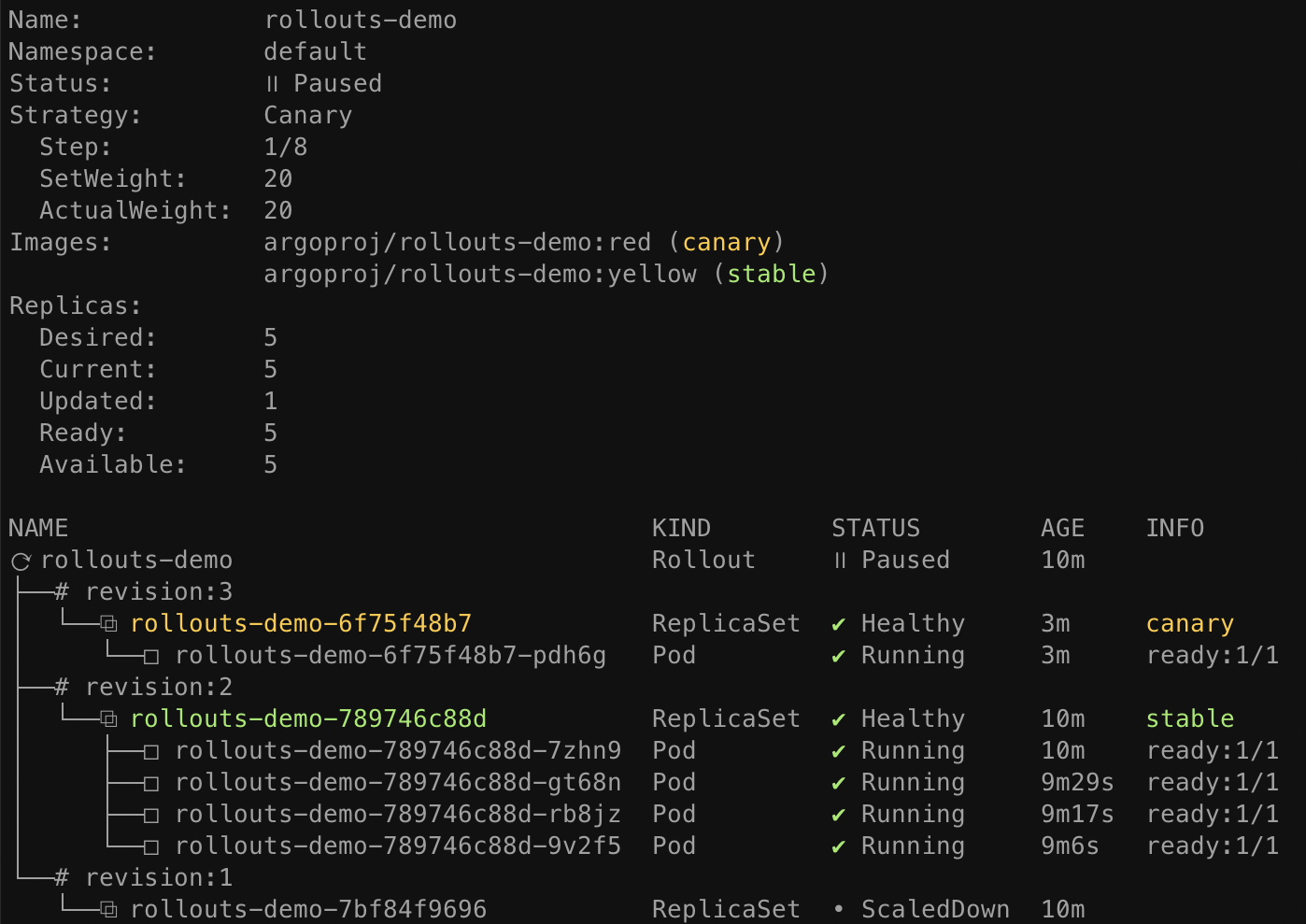Screen dimensions: 1306x924
Task: Click the Running checkmark for pod gt68n
Action: pos(839,783)
